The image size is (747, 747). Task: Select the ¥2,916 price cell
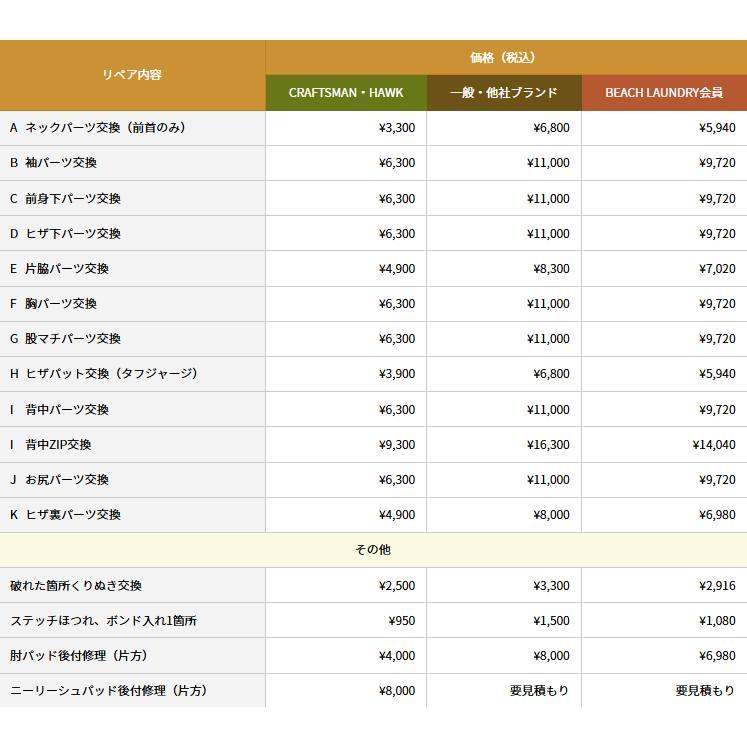(717, 586)
